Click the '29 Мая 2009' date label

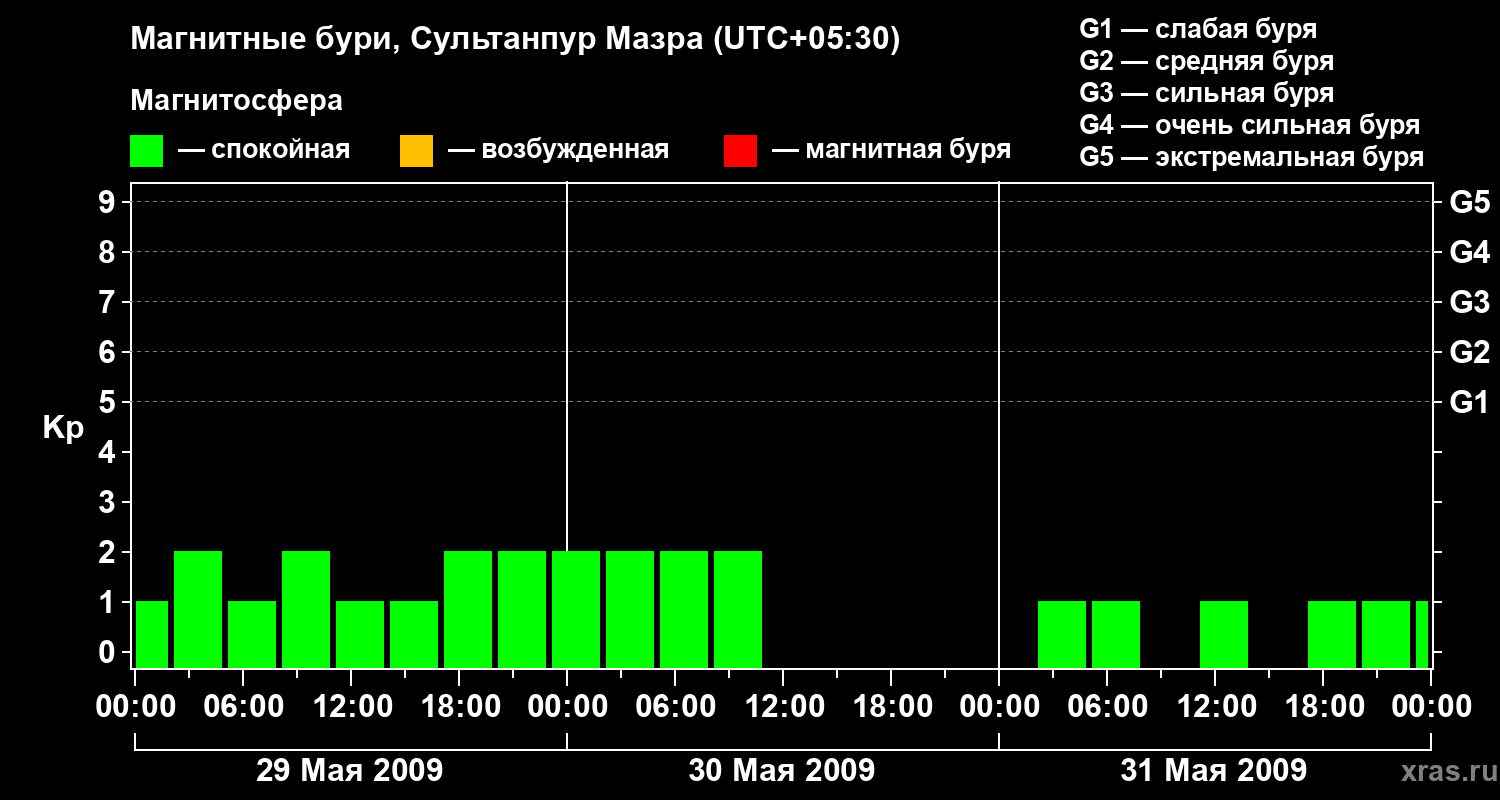tap(350, 771)
